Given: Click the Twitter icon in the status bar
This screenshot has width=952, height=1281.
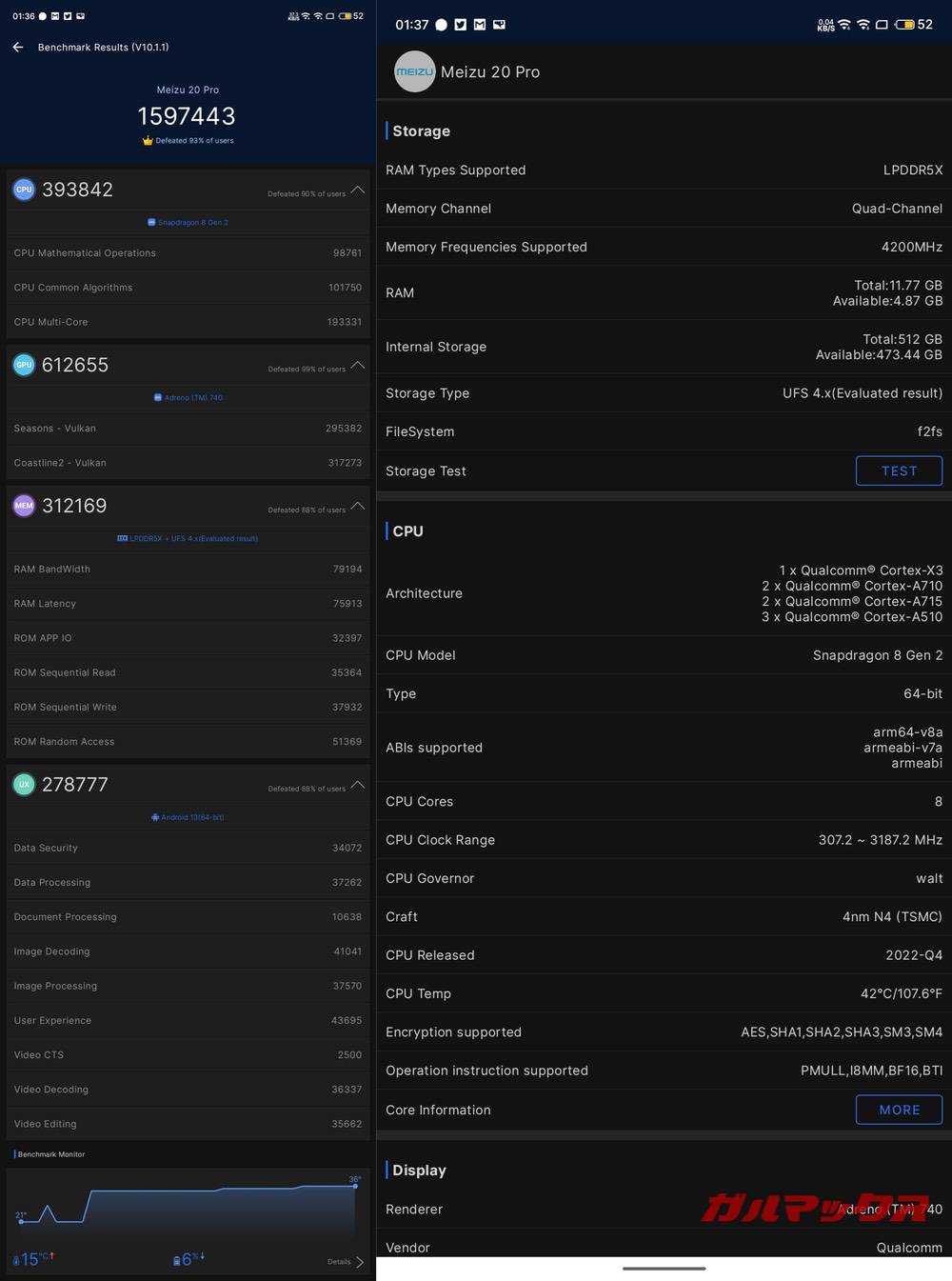Looking at the screenshot, I should tap(460, 25).
